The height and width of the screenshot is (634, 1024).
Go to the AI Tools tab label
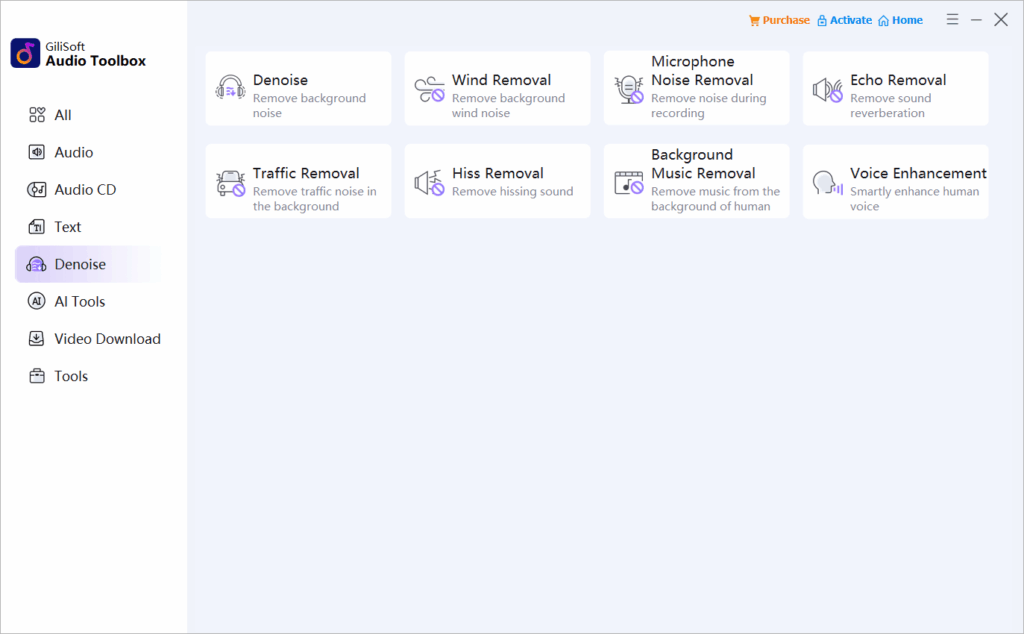click(x=79, y=301)
